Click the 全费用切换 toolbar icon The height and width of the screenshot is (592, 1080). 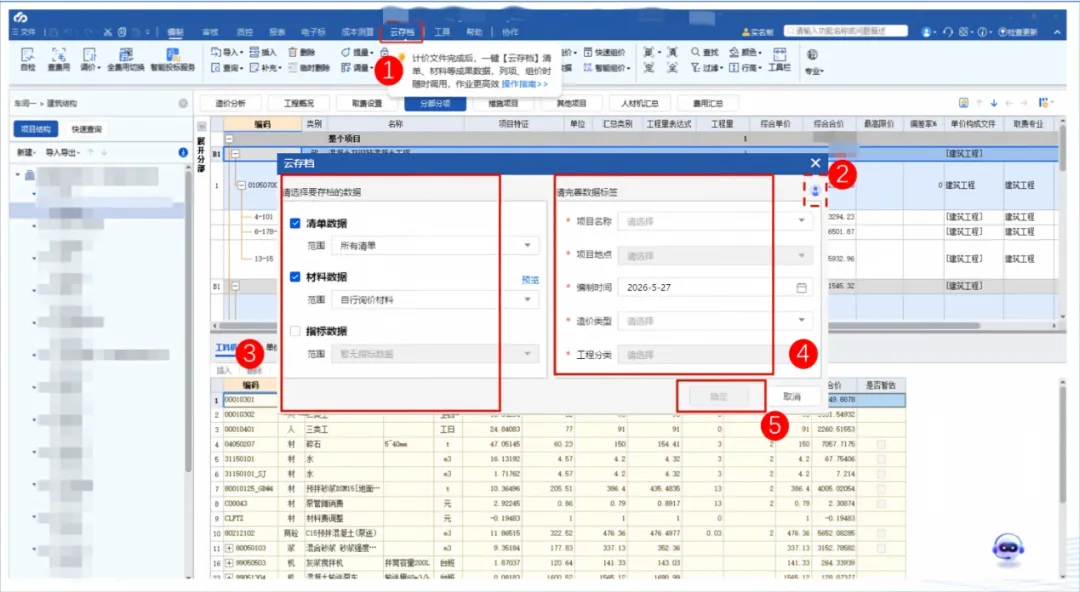pos(126,59)
